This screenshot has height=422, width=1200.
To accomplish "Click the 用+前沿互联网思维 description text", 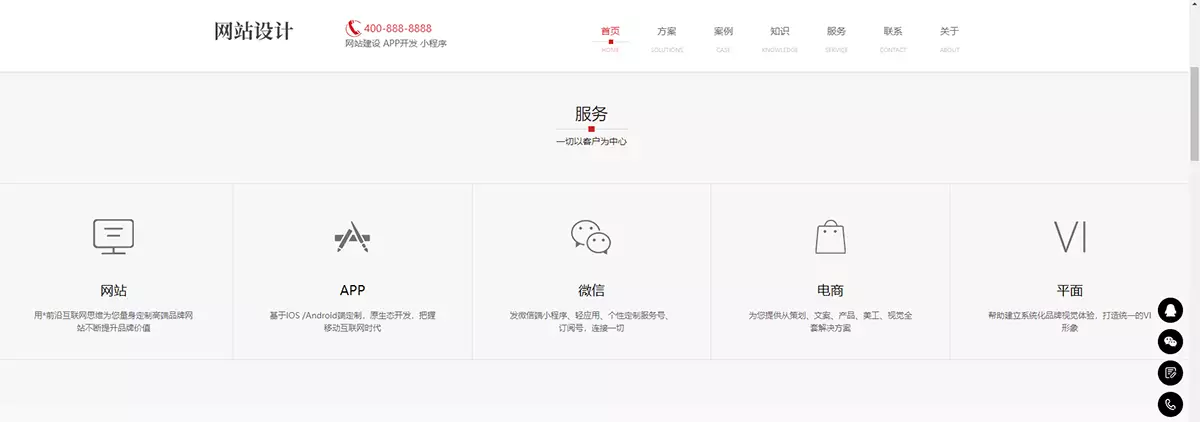I will (x=113, y=321).
